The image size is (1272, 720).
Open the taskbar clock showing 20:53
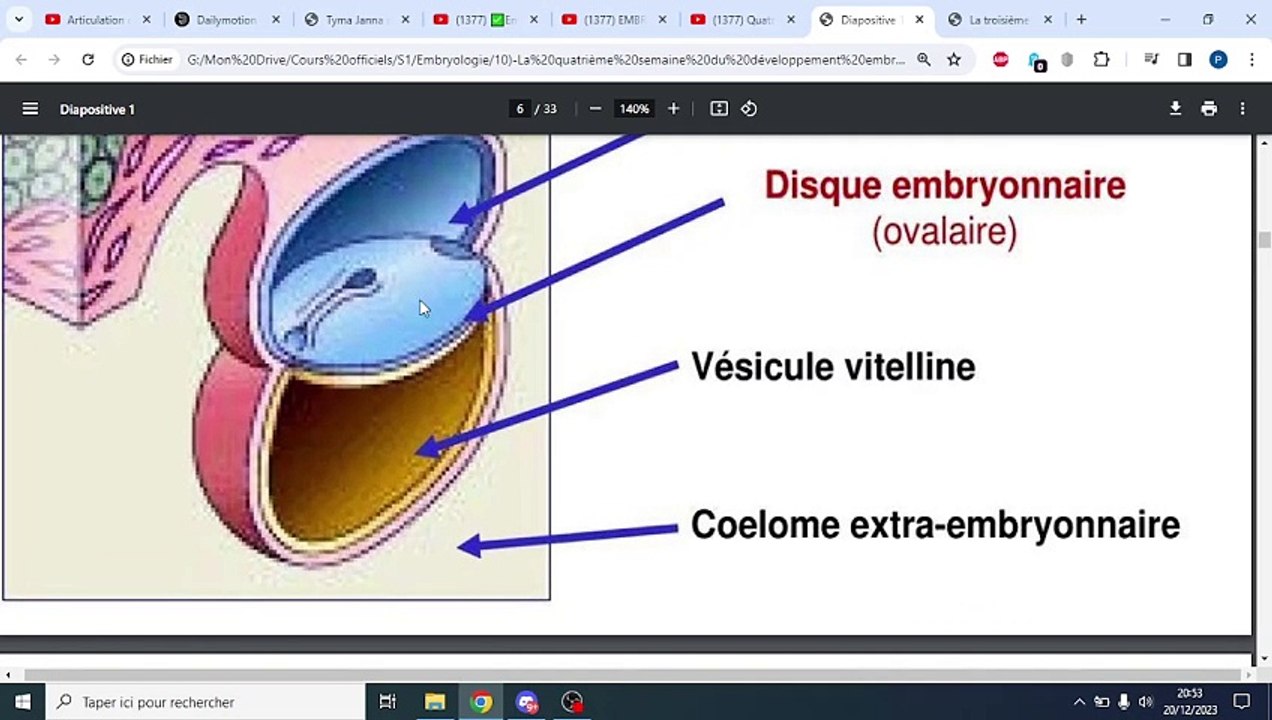(1190, 702)
